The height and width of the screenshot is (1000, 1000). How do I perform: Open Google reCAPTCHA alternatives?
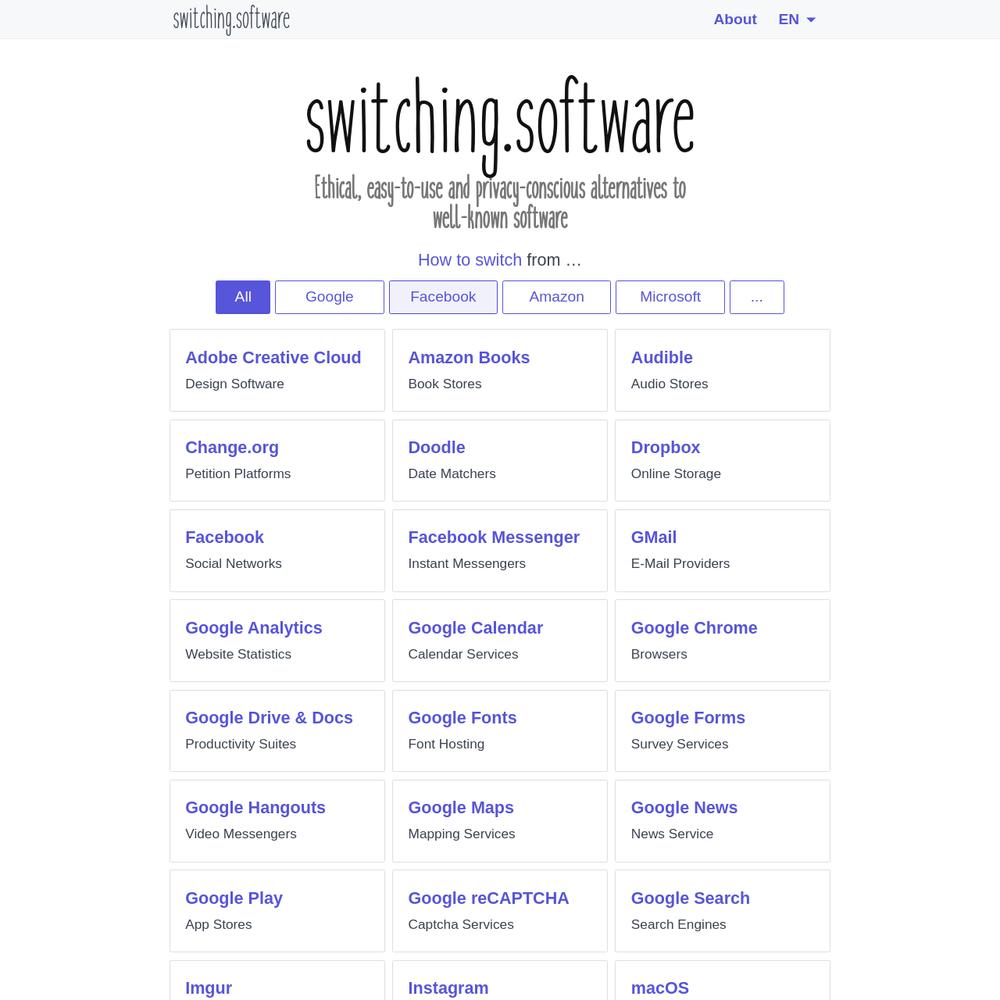[x=500, y=911]
